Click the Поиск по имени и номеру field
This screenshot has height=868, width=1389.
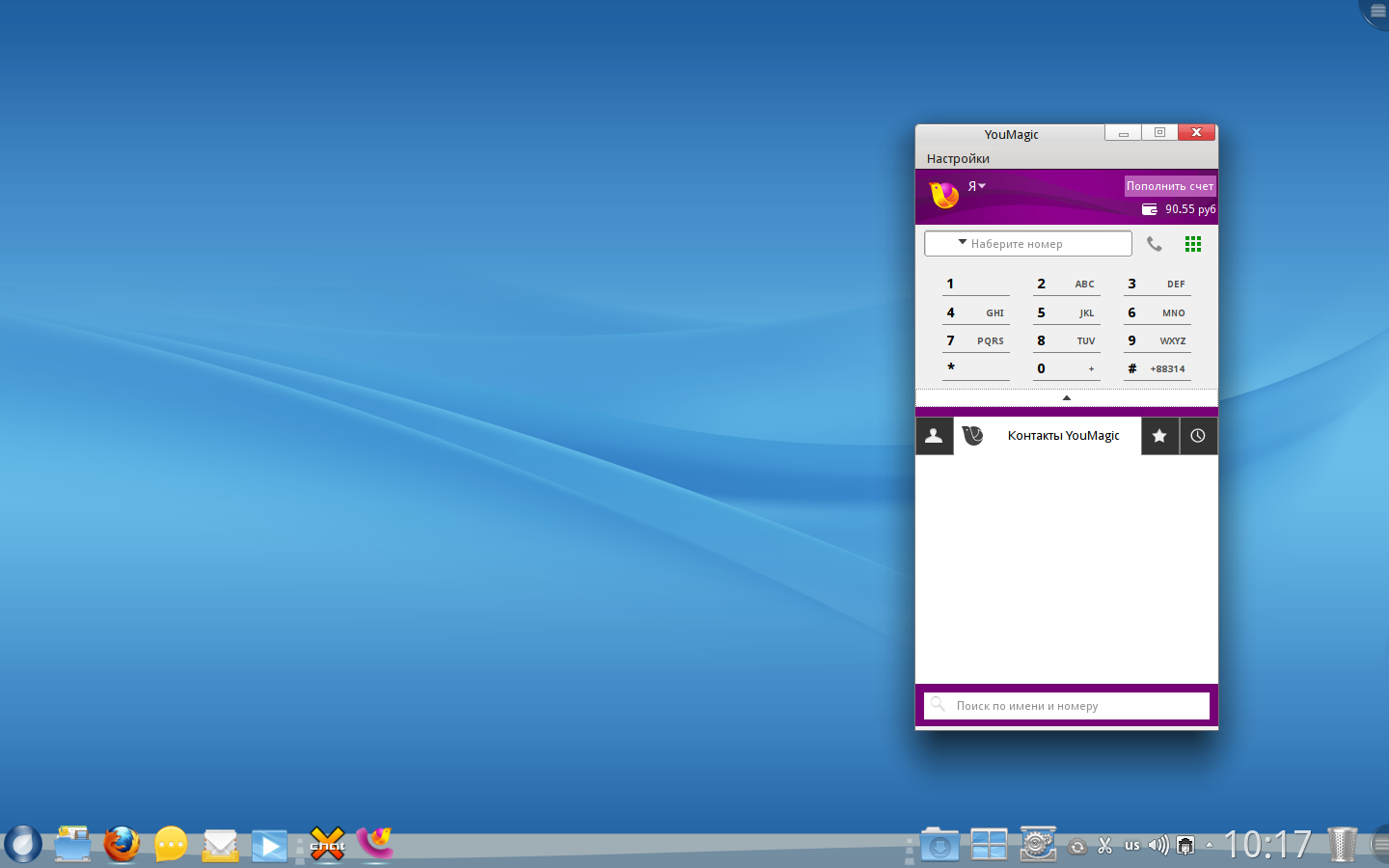tap(1067, 706)
